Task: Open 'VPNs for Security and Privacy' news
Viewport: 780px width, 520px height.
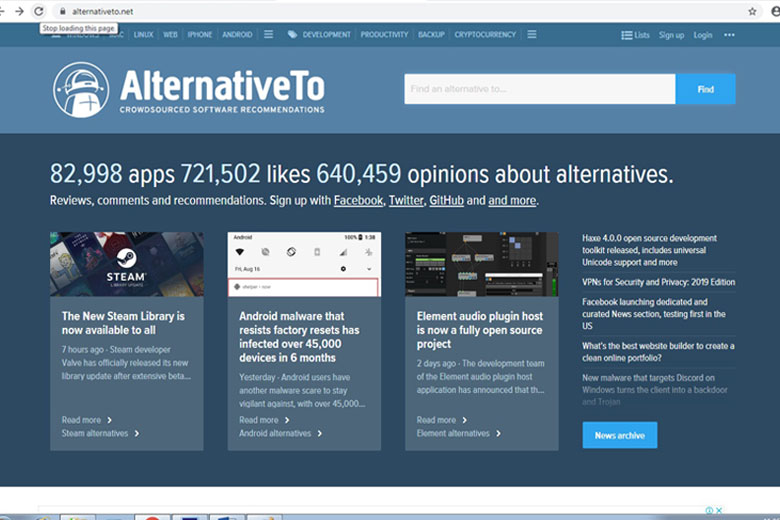Action: click(x=658, y=282)
